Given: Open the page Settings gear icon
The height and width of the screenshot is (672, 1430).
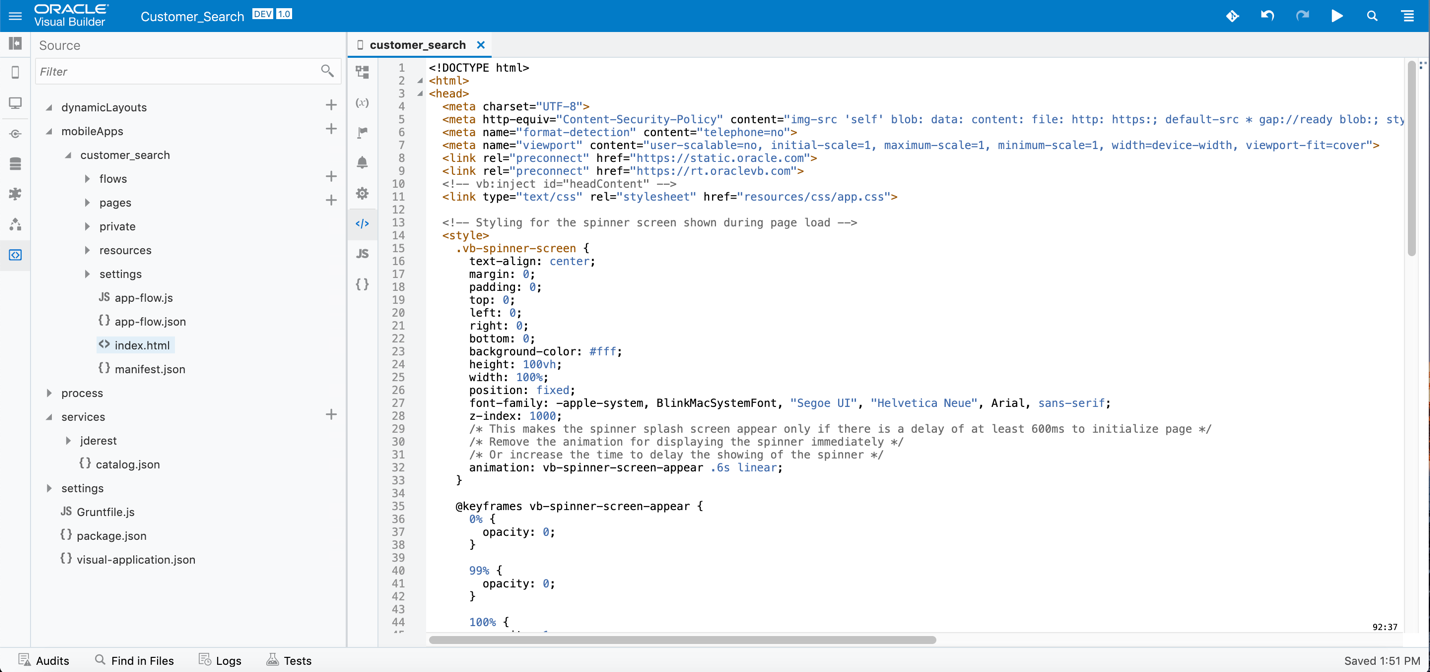Looking at the screenshot, I should click(361, 193).
